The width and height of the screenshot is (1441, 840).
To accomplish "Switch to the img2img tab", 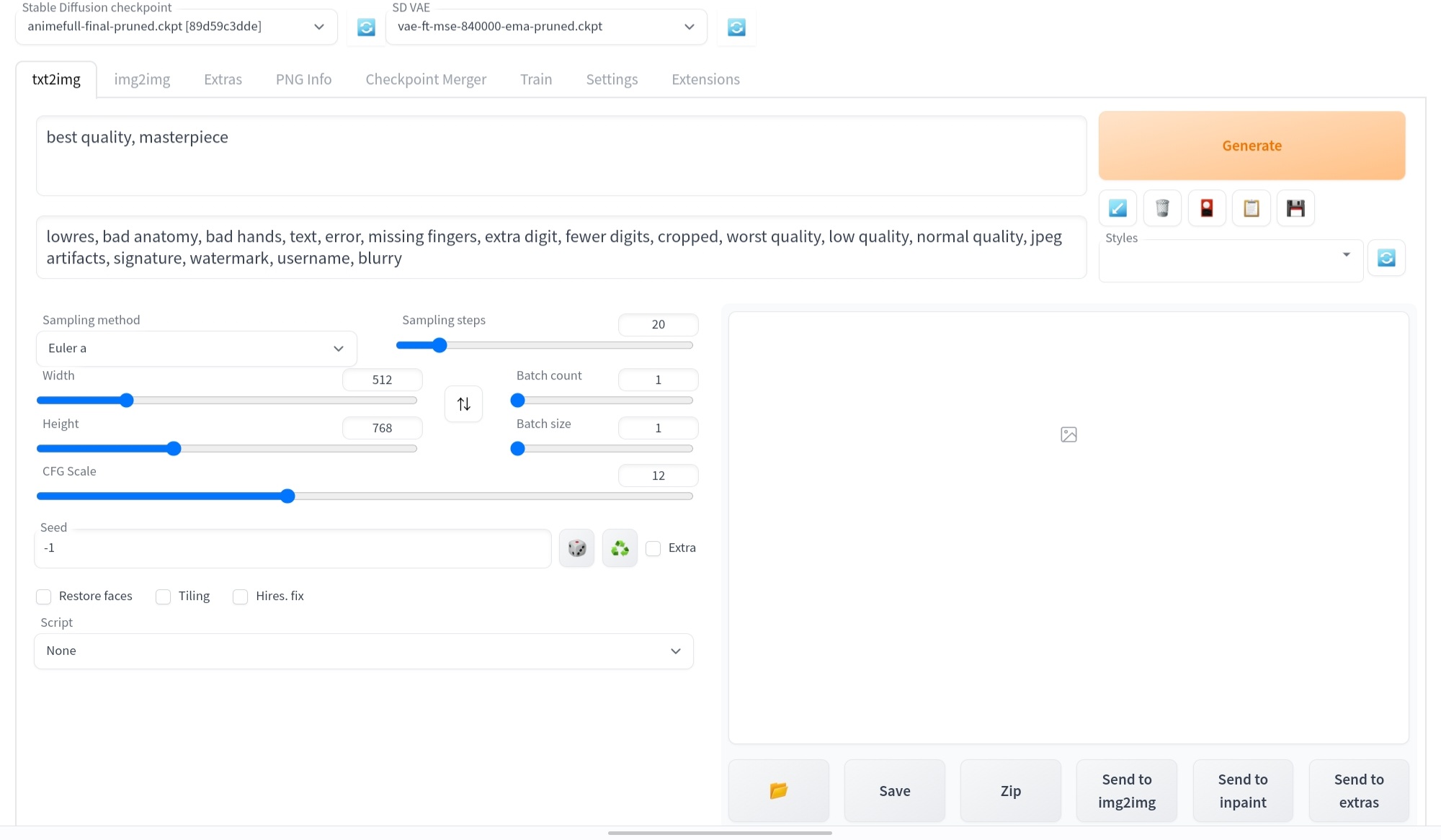I will coord(142,79).
